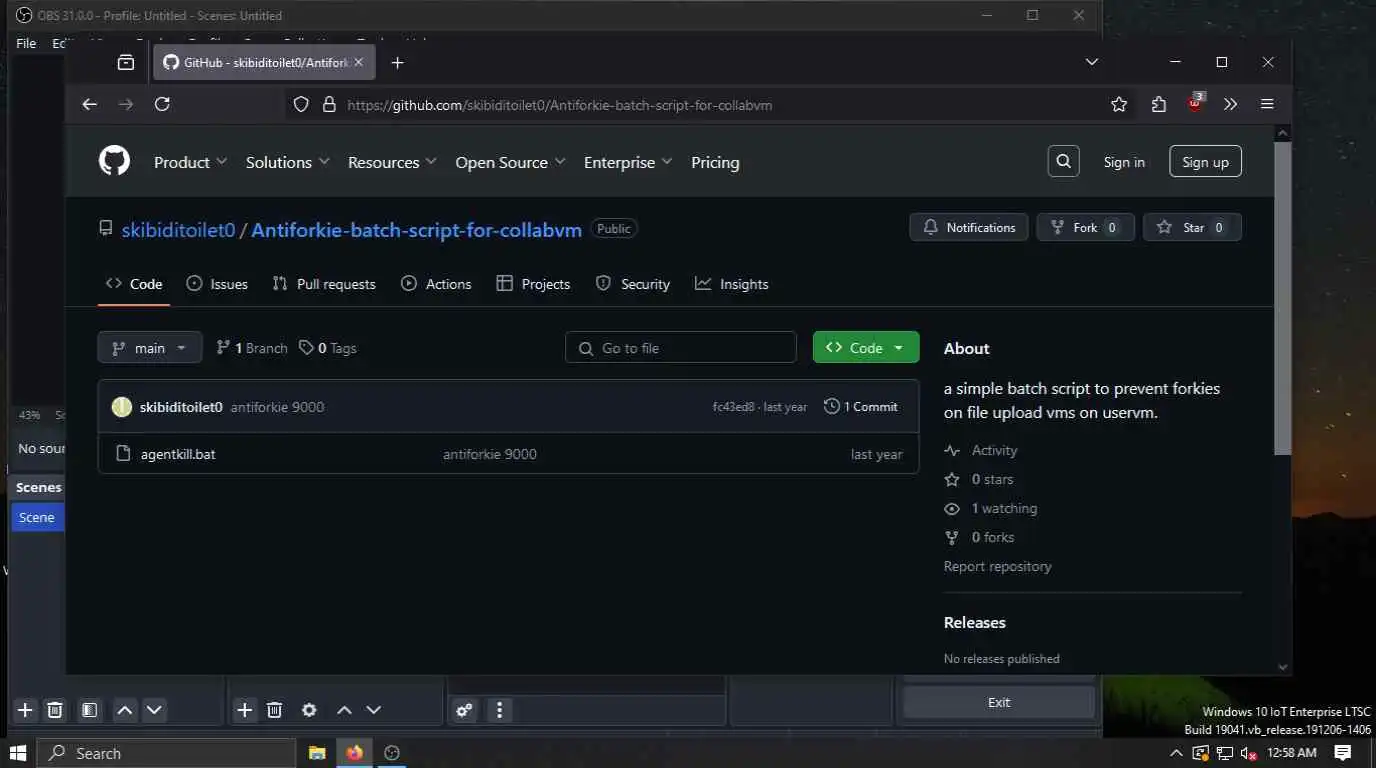Expand the Solutions navigation dropdown
This screenshot has height=768, width=1376.
click(x=288, y=162)
